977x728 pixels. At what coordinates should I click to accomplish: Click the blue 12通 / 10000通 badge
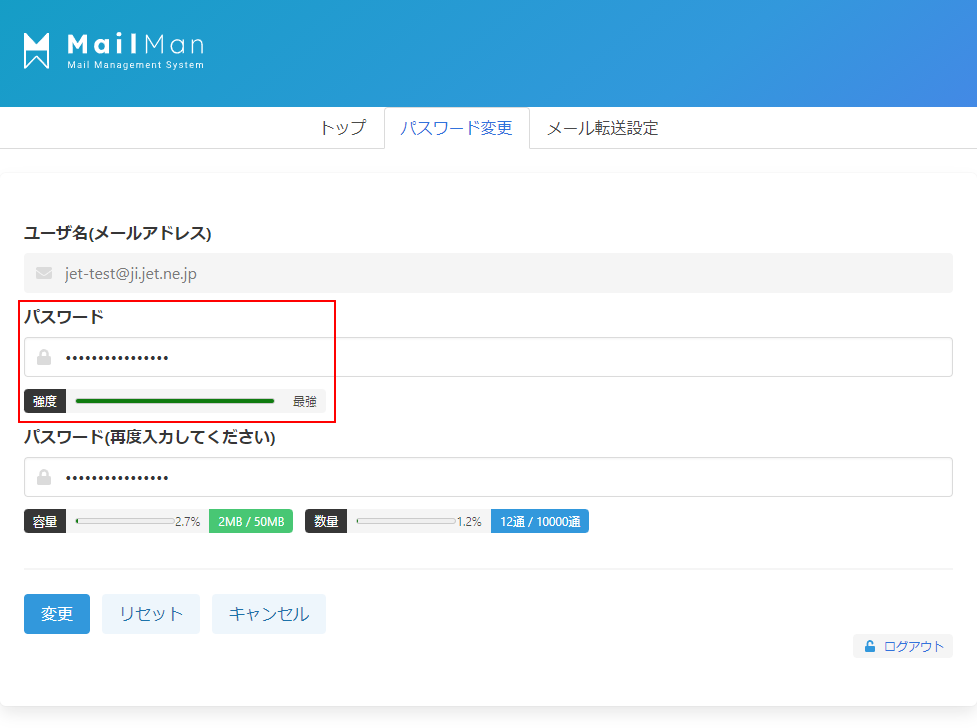[539, 521]
